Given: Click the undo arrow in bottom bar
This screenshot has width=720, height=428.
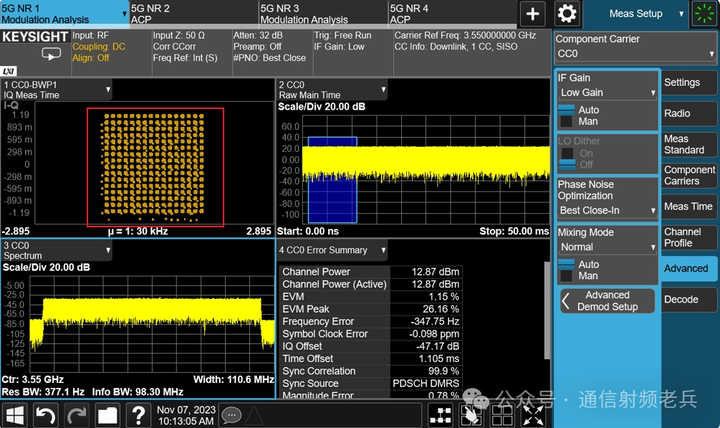Looking at the screenshot, I should point(46,414).
